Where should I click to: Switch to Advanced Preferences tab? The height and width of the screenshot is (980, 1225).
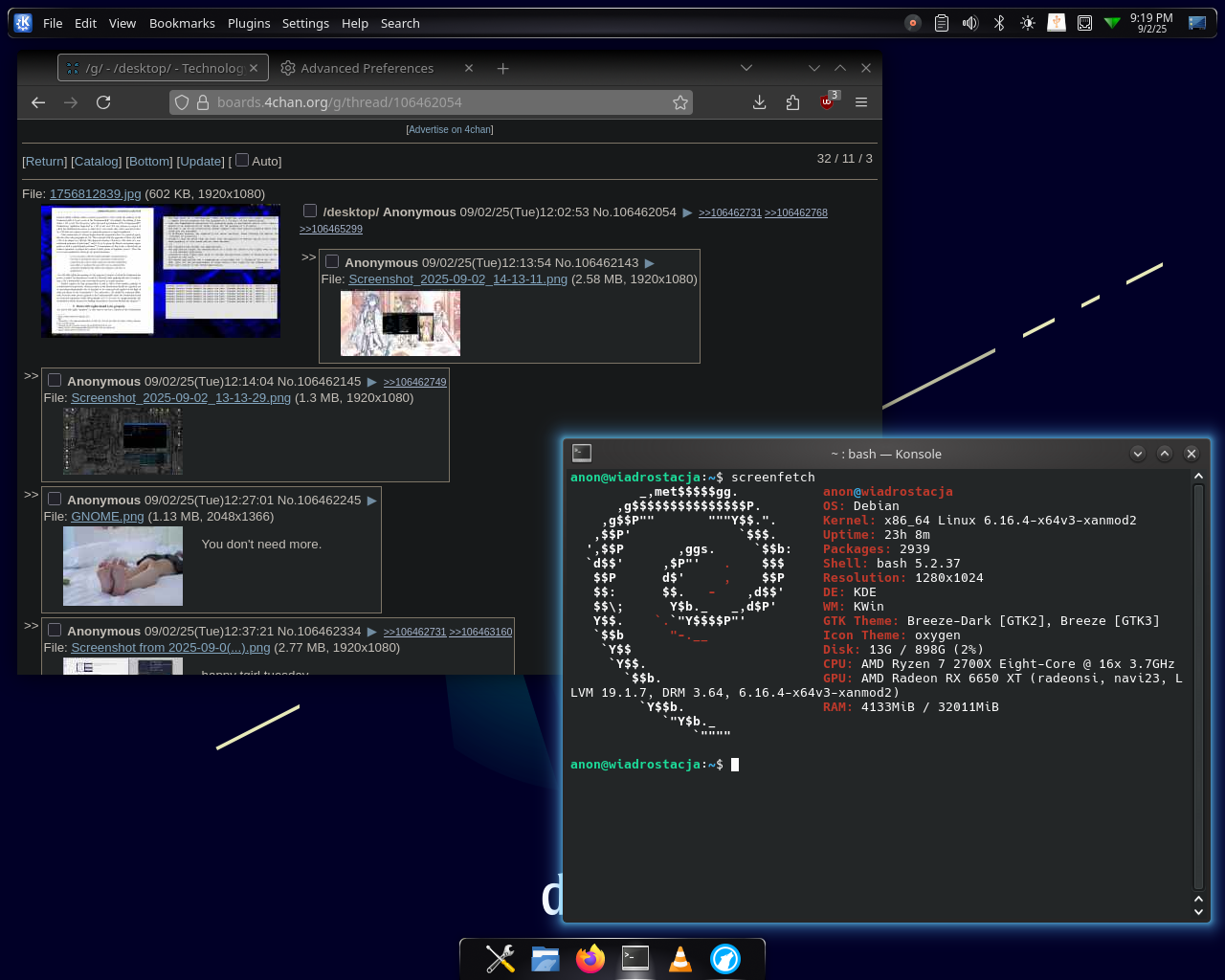point(367,68)
